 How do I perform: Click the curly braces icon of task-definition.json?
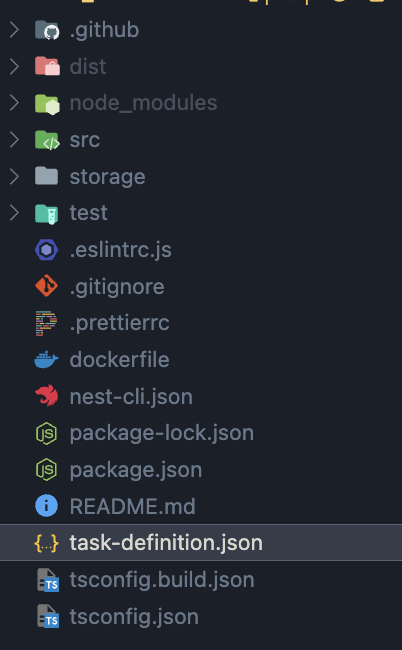point(46,543)
